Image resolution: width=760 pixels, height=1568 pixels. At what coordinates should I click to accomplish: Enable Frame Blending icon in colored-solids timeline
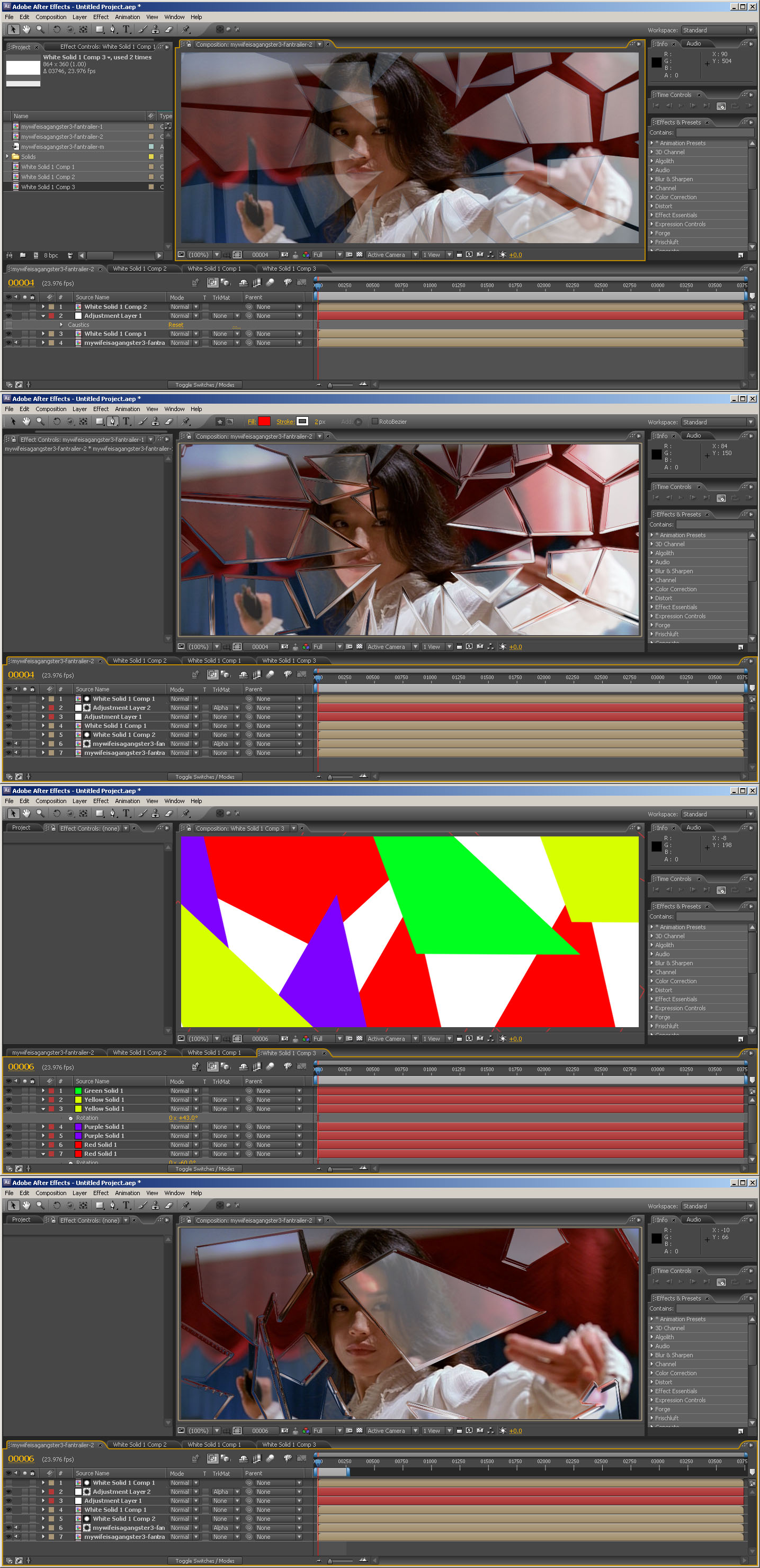pyautogui.click(x=257, y=1066)
